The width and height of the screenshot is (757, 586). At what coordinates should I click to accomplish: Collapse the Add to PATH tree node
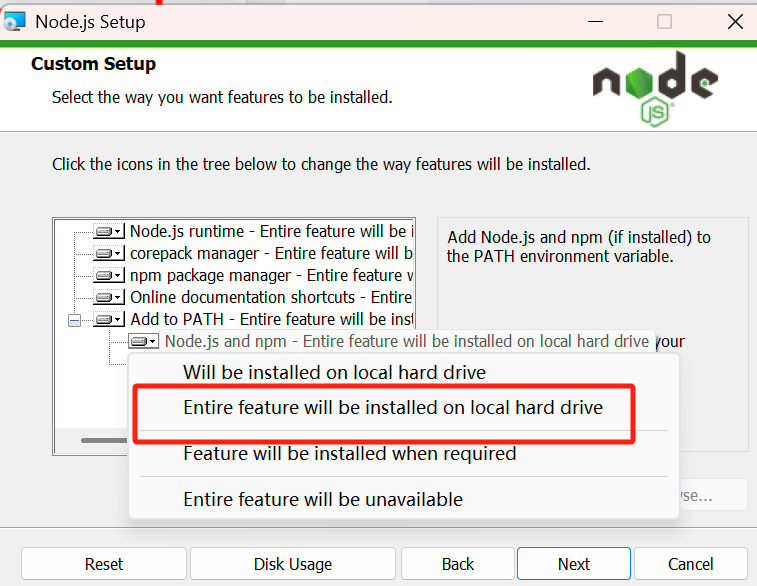(74, 320)
